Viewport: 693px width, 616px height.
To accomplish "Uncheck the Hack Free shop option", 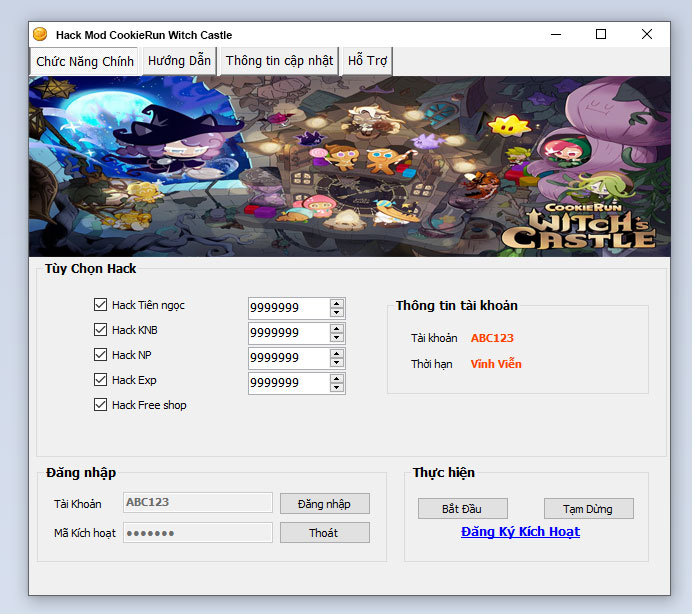I will (100, 405).
